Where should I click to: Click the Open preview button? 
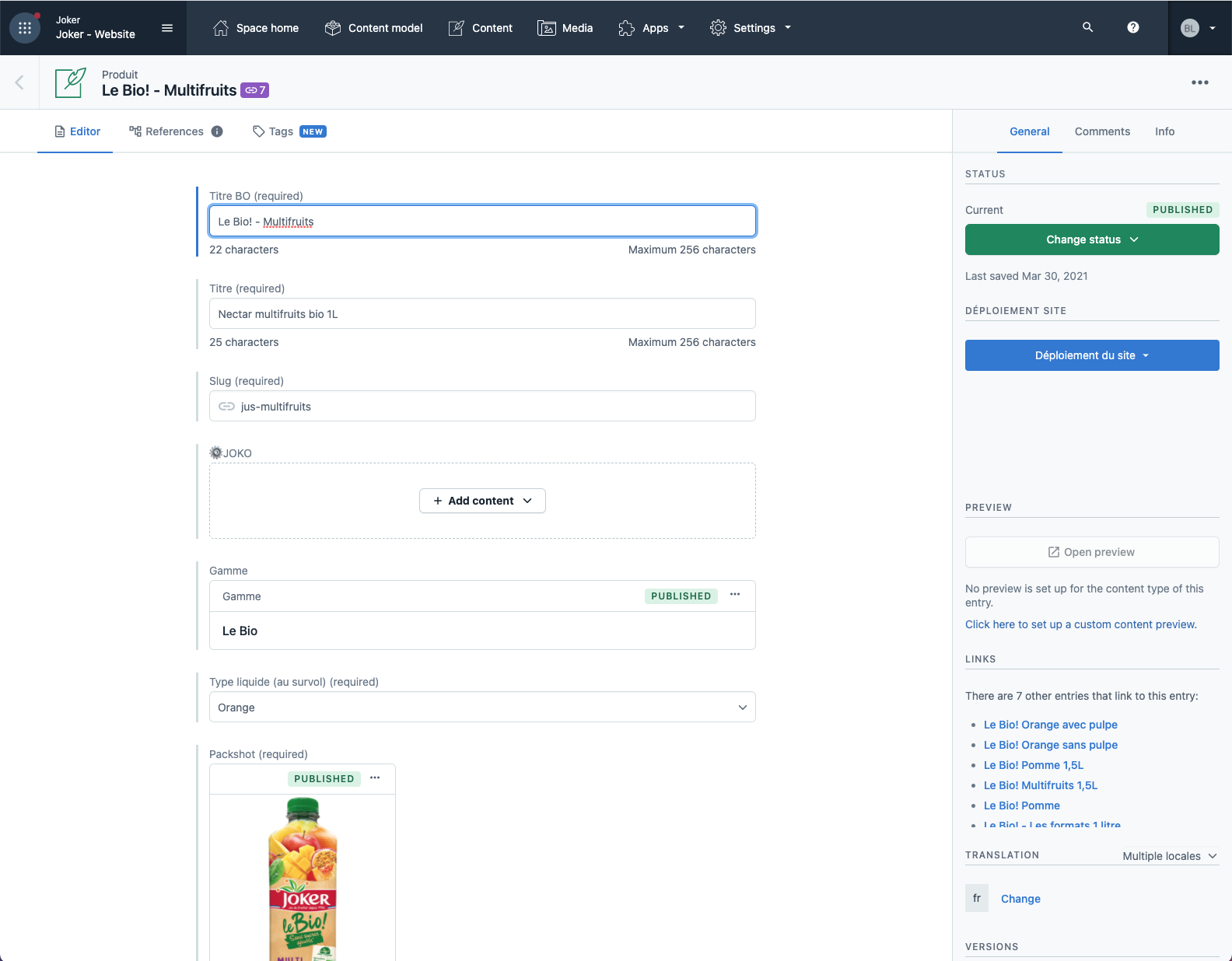coord(1092,552)
